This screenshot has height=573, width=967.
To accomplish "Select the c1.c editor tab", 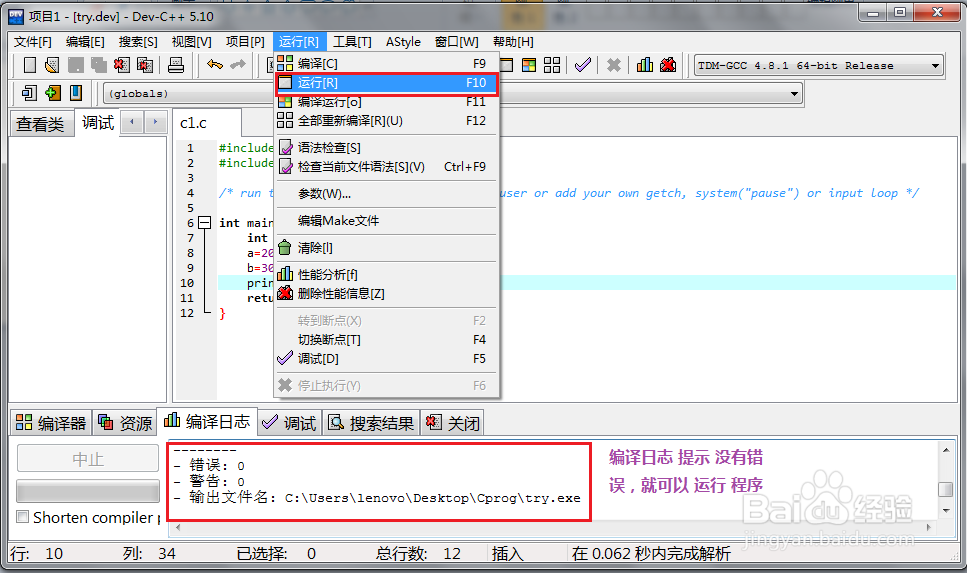I will 206,123.
